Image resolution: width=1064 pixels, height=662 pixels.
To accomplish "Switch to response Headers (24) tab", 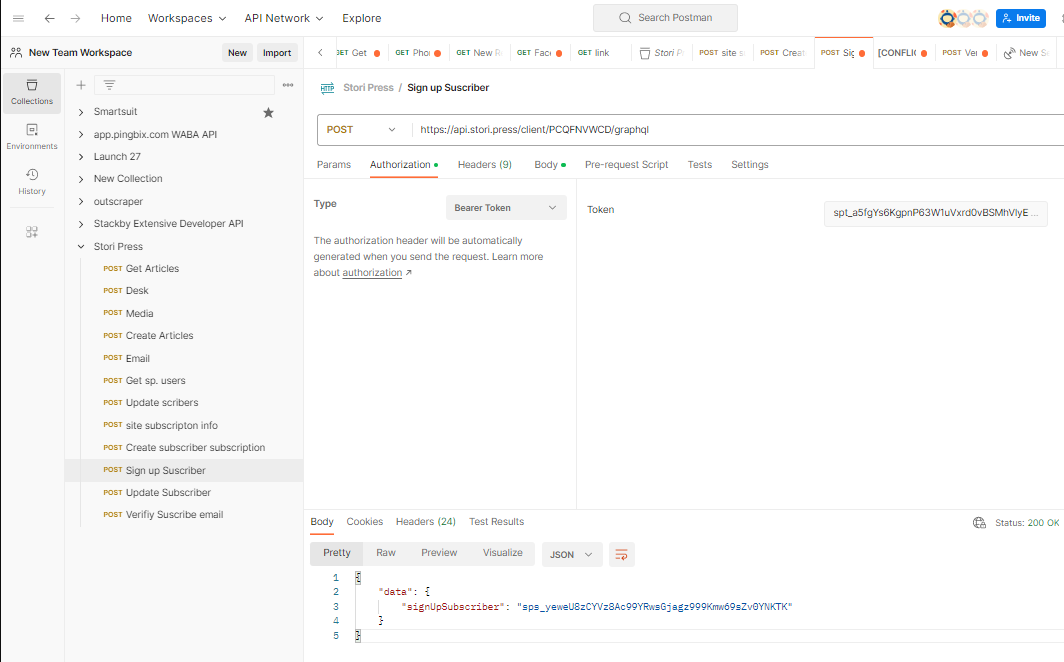I will click(x=425, y=522).
